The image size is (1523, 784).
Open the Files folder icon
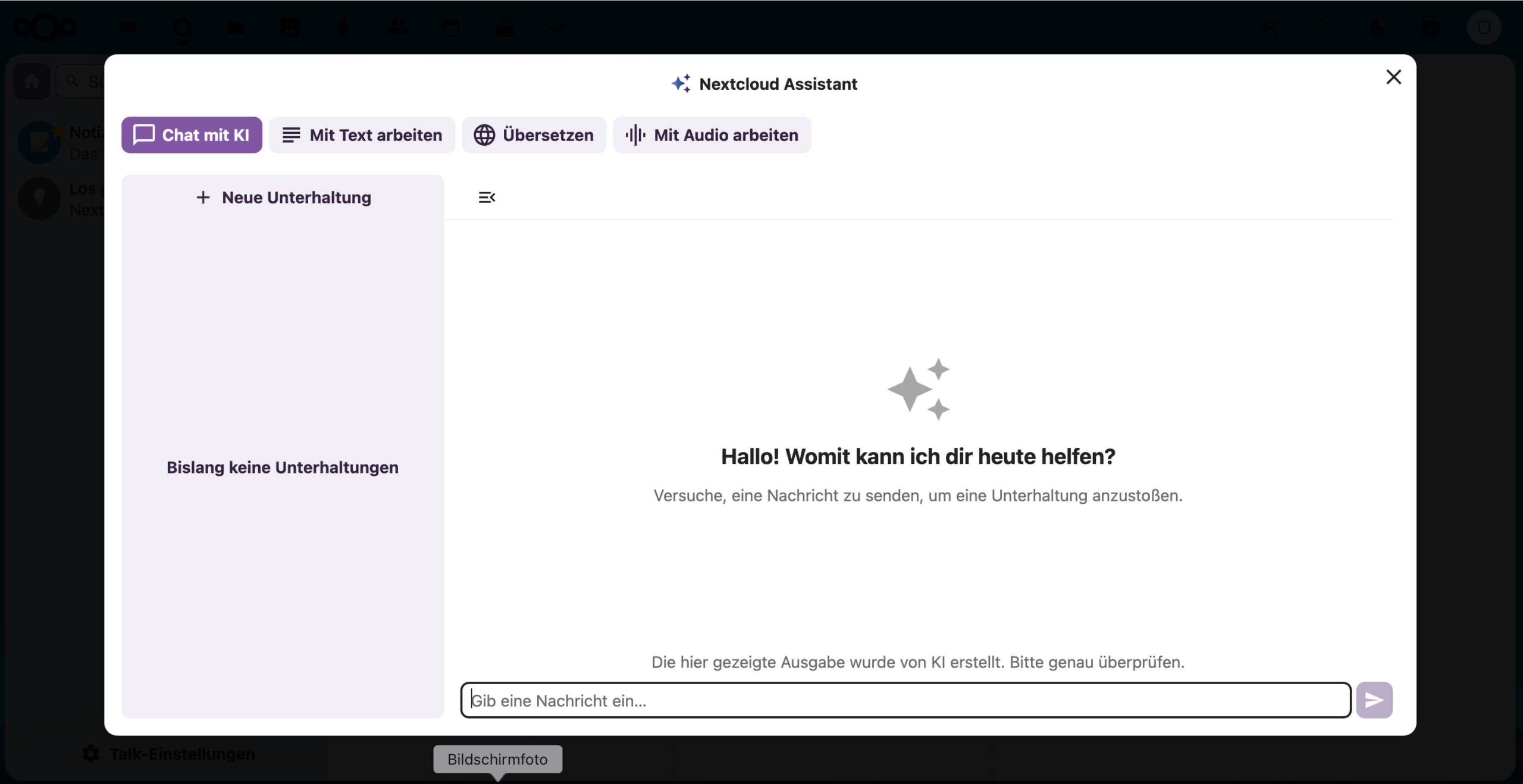[236, 28]
